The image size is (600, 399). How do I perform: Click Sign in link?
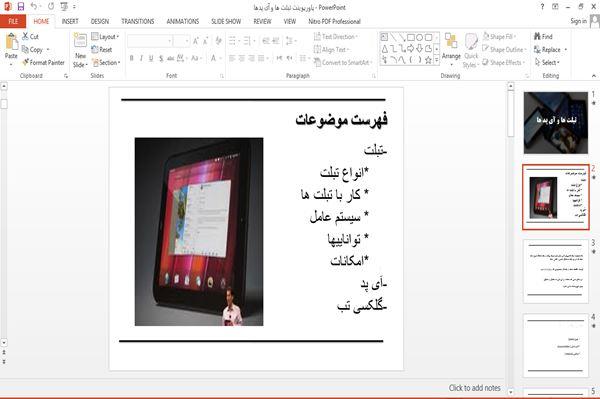[578, 21]
